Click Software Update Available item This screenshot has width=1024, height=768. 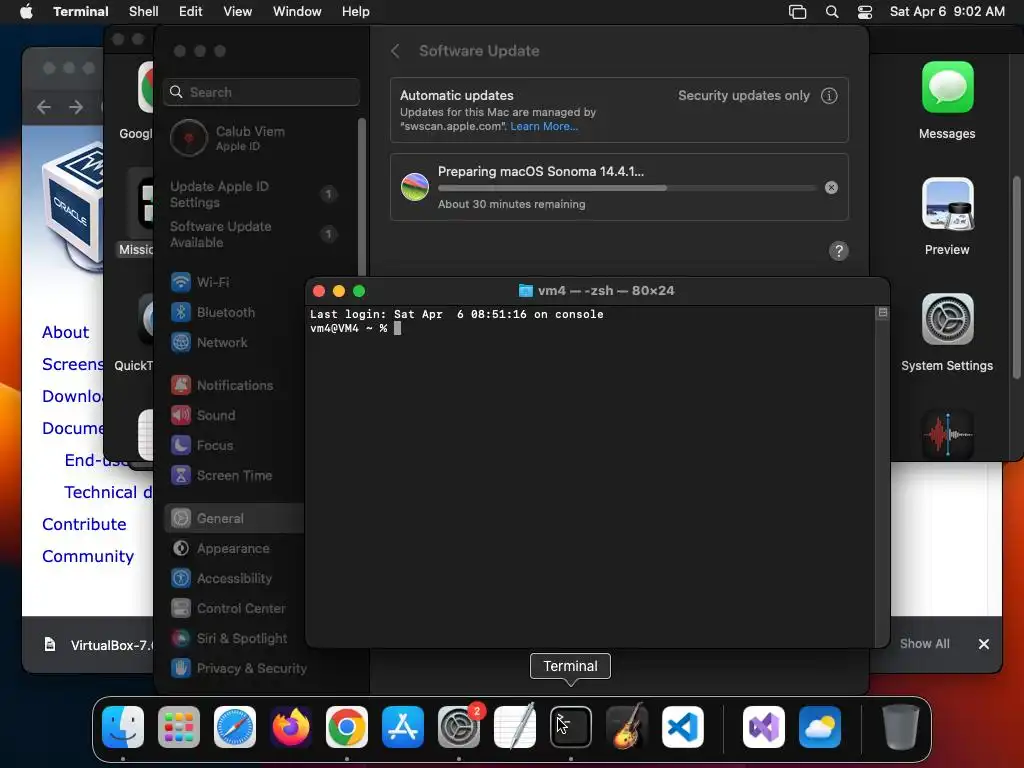pyautogui.click(x=255, y=234)
